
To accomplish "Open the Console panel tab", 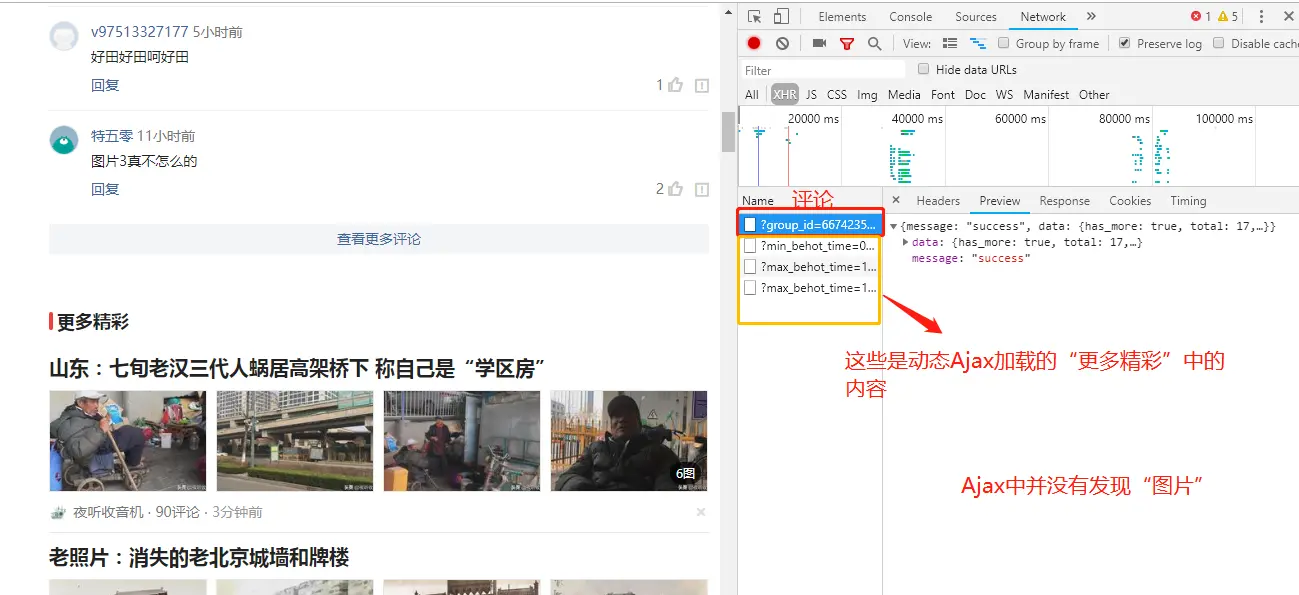I will click(911, 16).
